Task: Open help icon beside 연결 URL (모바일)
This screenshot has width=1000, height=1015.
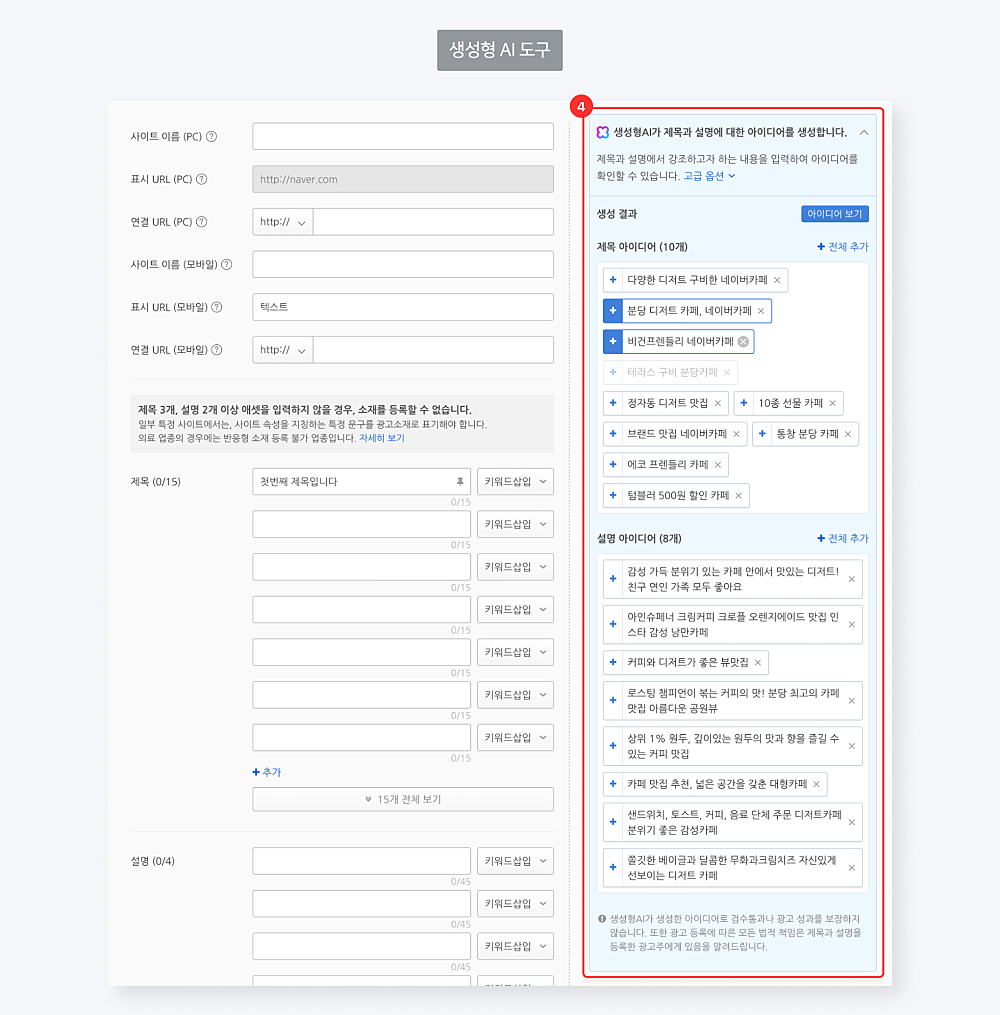Action: pyautogui.click(x=217, y=350)
